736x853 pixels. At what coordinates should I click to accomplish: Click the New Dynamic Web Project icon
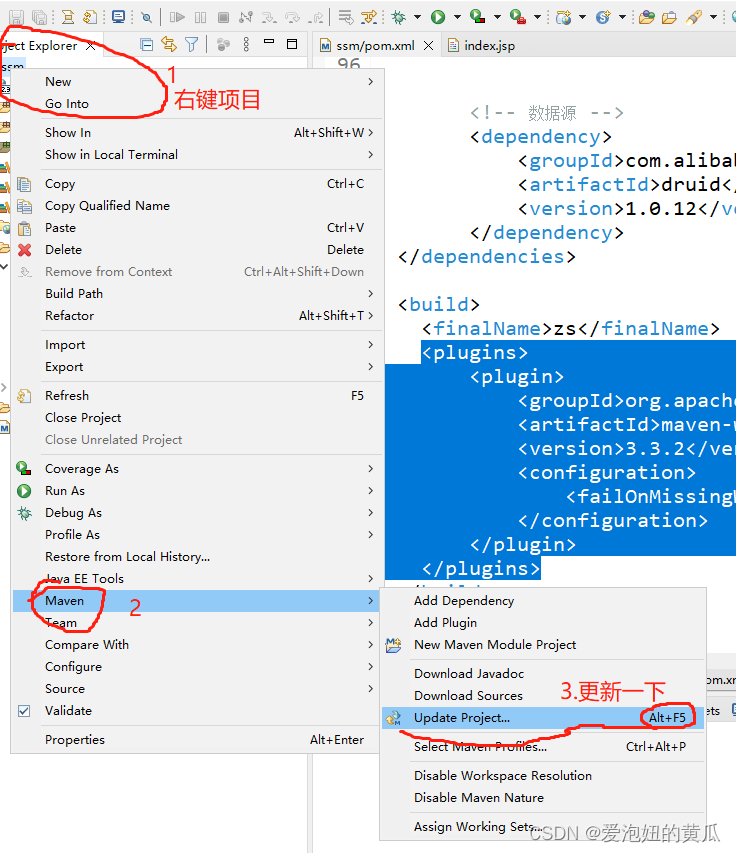click(x=564, y=17)
